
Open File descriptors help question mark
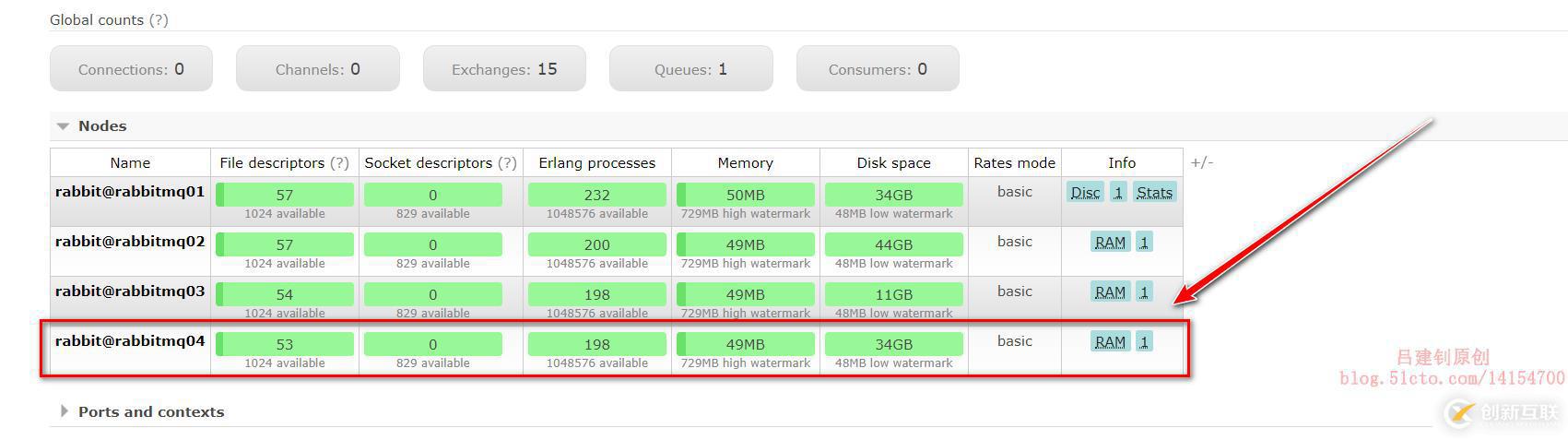[x=340, y=163]
